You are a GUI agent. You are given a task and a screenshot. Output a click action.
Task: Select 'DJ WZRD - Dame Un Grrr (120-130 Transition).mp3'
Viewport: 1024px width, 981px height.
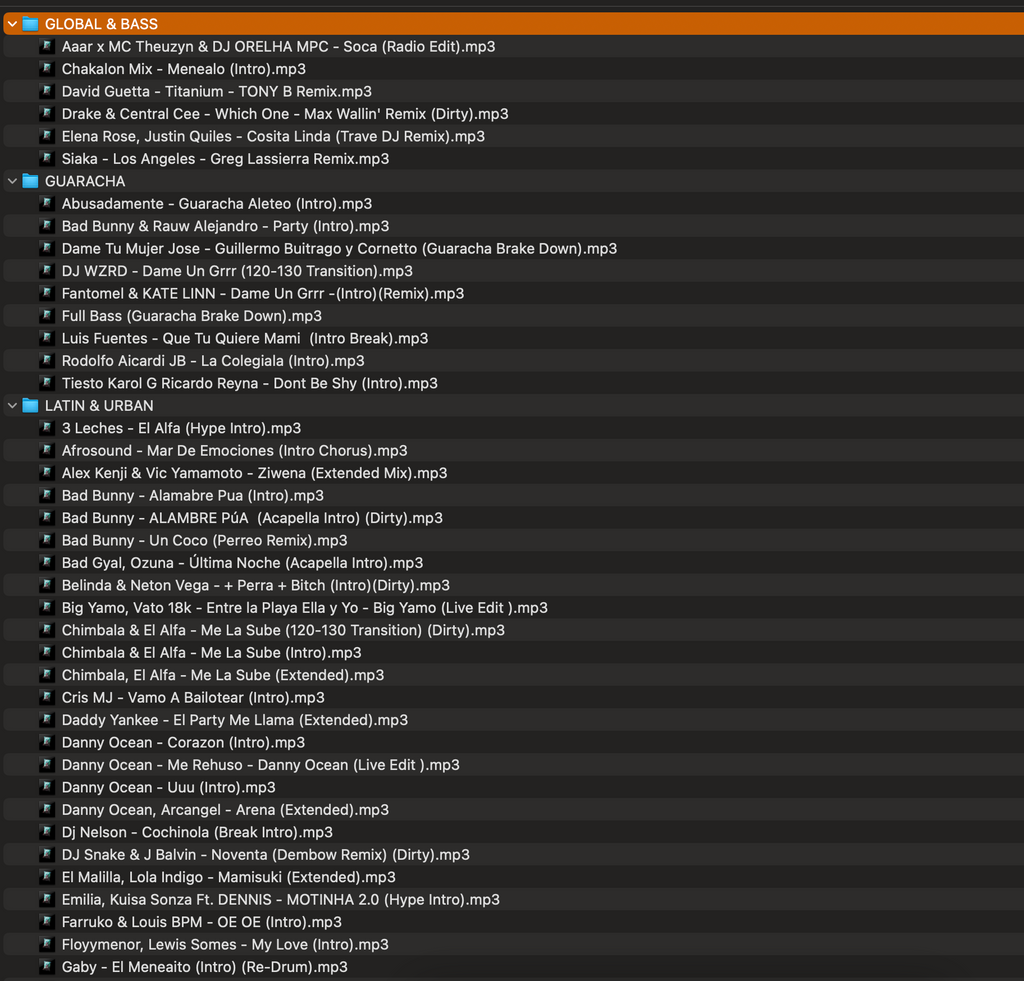click(x=237, y=271)
